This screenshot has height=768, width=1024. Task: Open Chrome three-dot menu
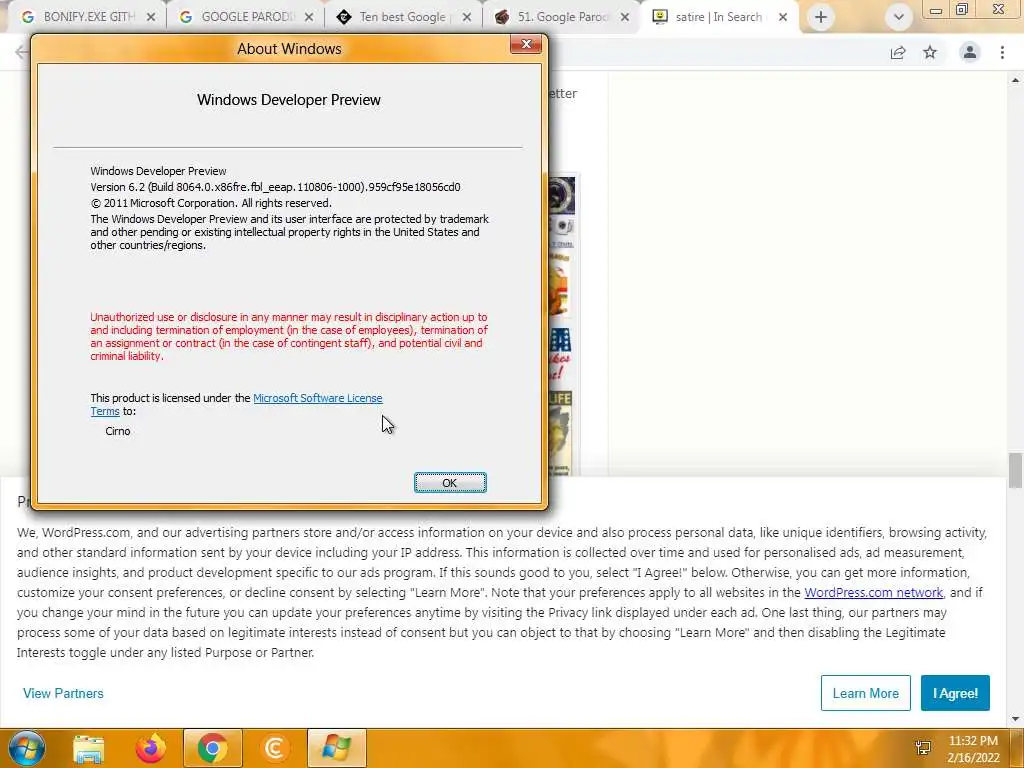click(1002, 52)
